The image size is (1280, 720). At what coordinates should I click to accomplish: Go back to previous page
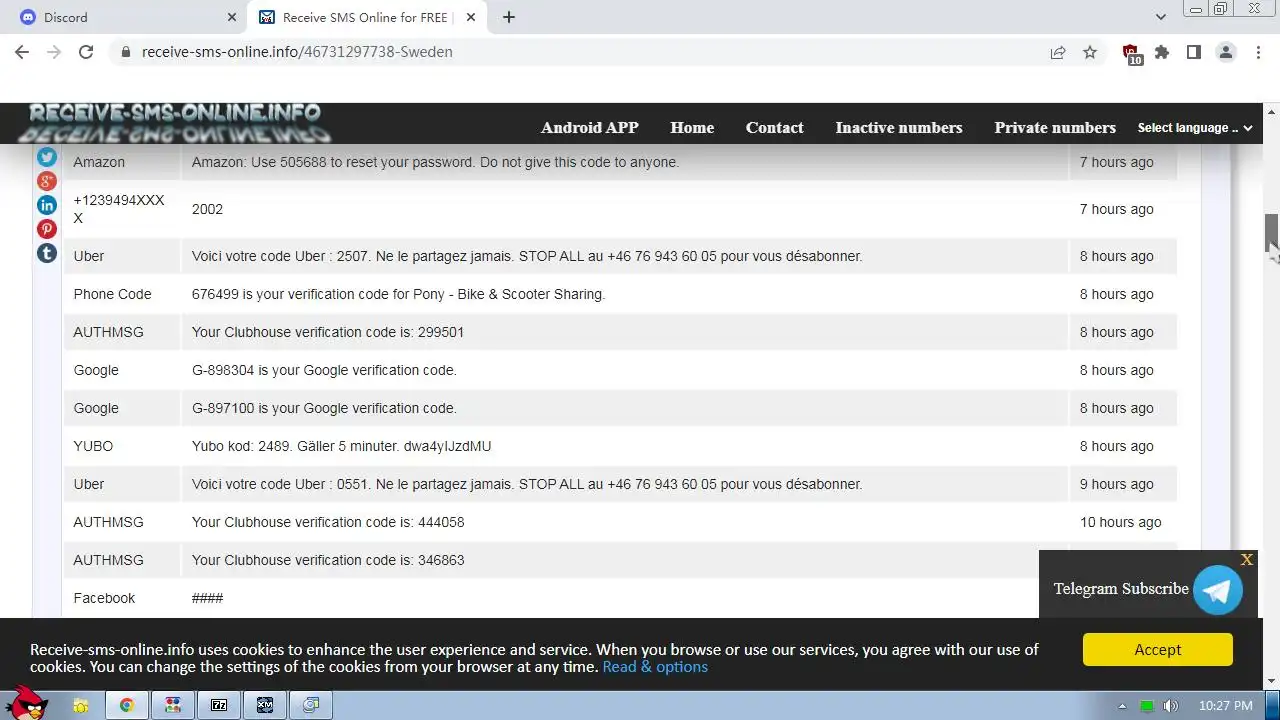click(22, 52)
